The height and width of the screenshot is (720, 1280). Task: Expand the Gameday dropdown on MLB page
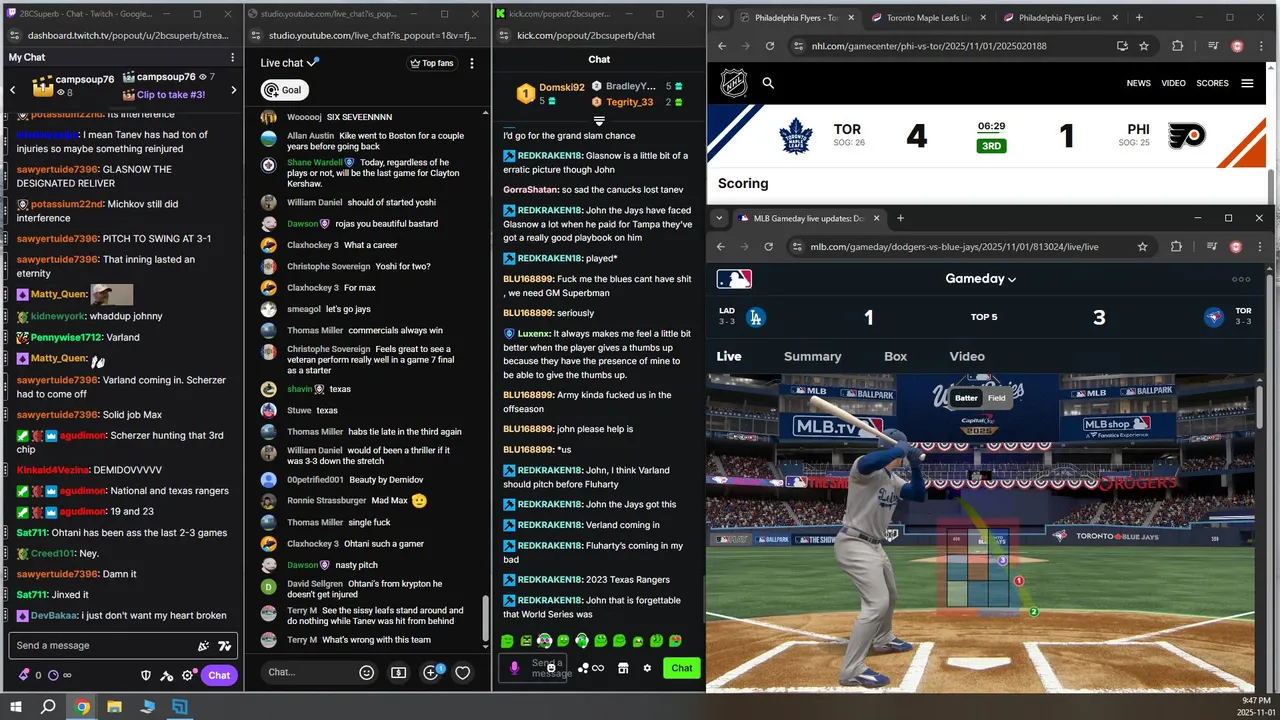tap(980, 279)
